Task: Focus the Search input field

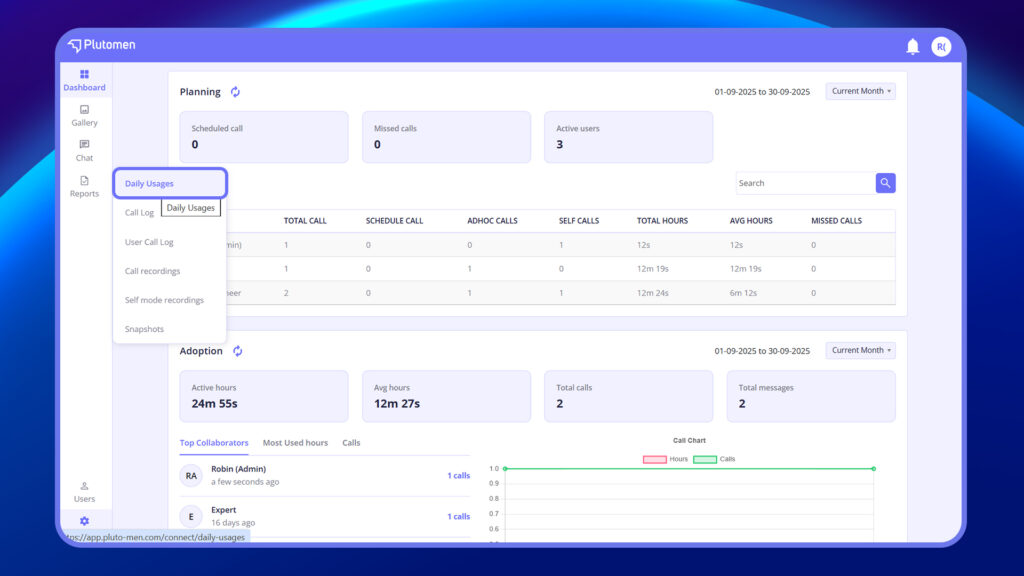Action: 805,183
